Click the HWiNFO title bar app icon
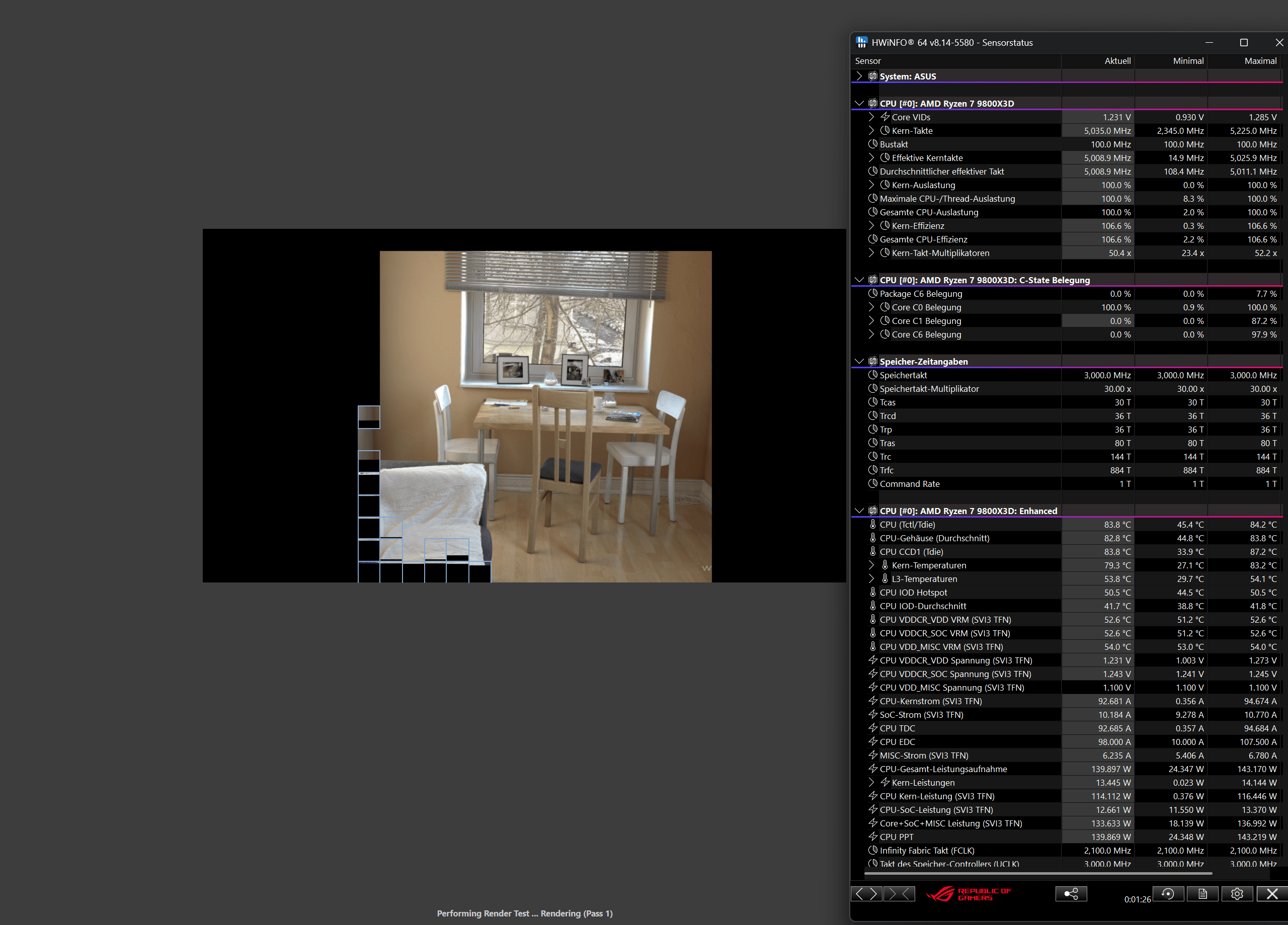This screenshot has width=1288, height=925. 861,42
